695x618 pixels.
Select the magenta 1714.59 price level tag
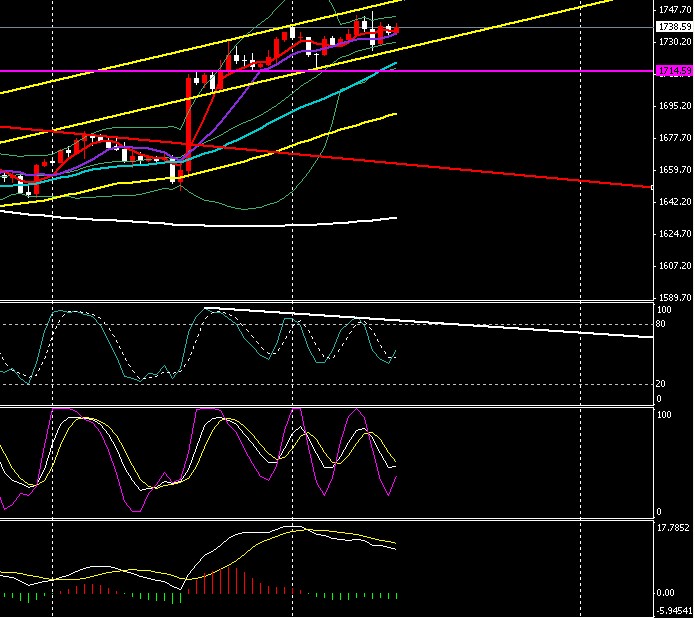tap(675, 70)
